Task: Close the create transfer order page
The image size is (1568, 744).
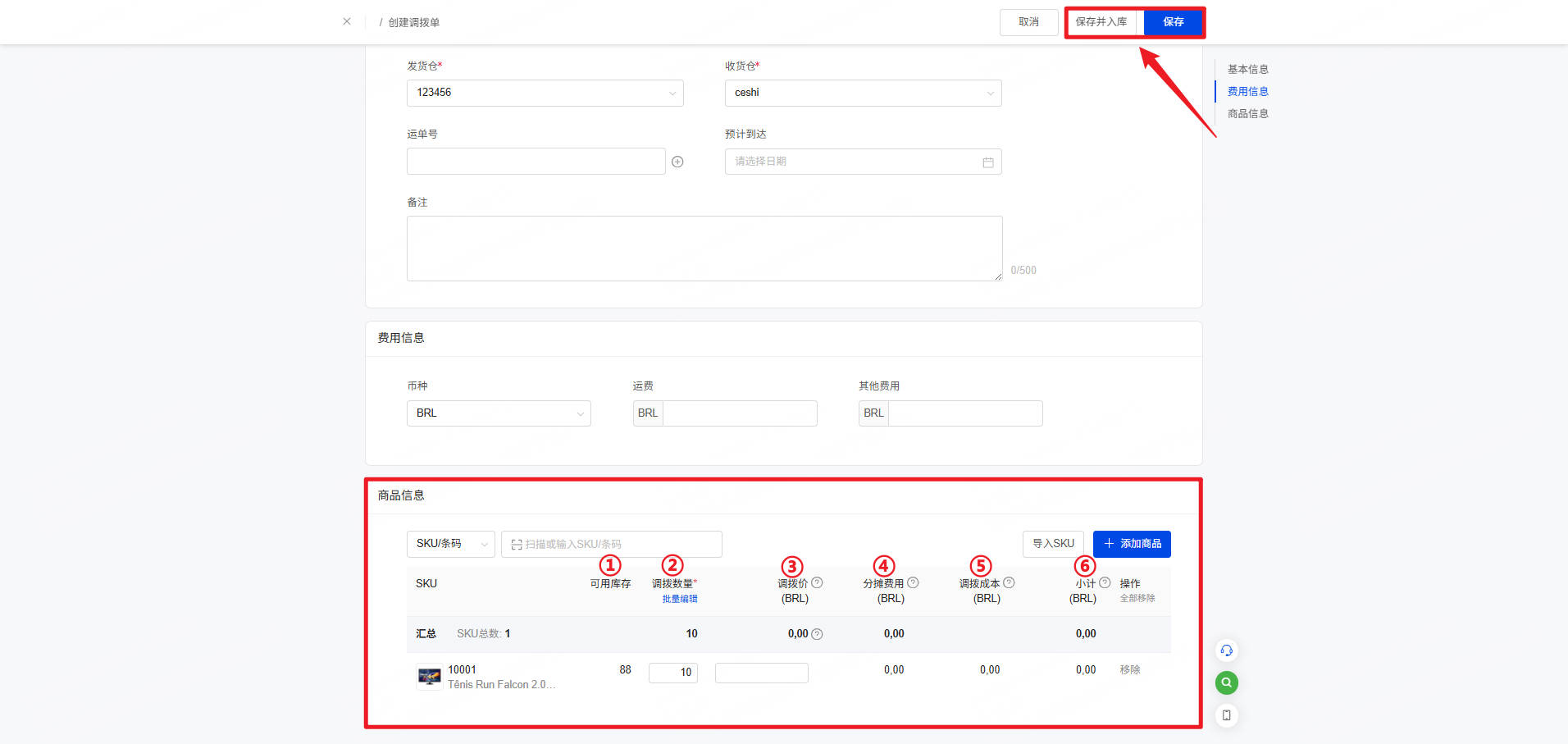Action: pos(347,21)
